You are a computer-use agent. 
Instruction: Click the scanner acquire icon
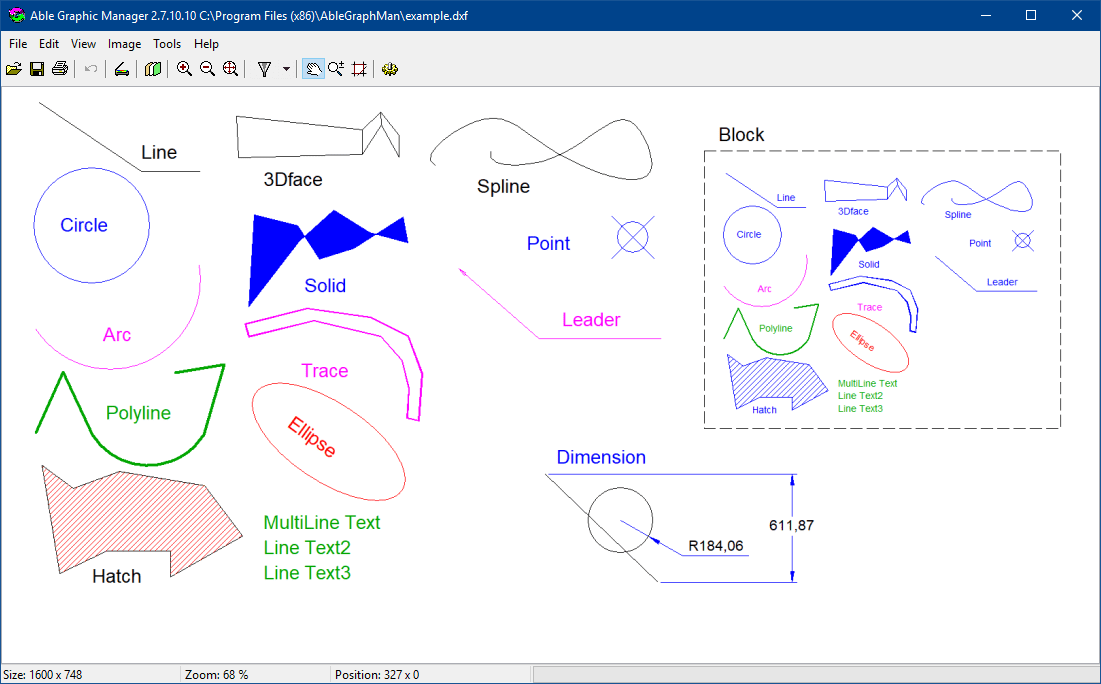(121, 68)
